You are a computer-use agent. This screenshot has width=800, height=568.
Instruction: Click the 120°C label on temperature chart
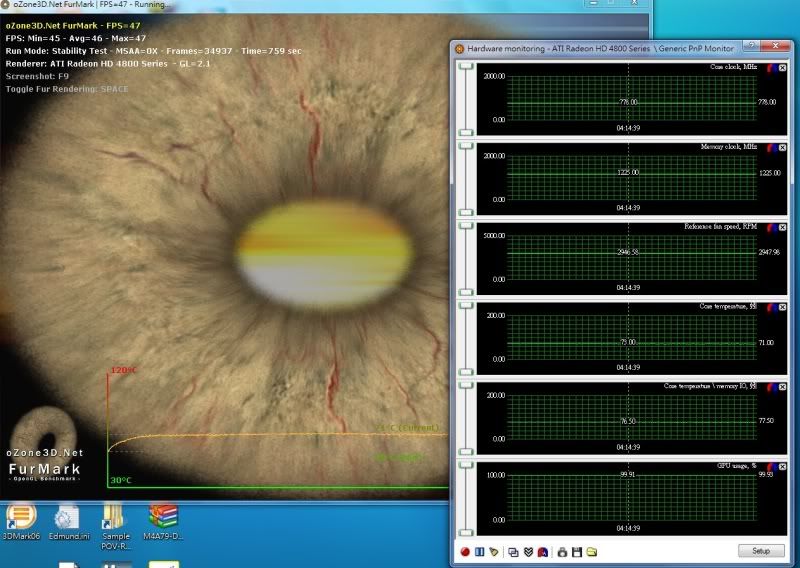coord(123,370)
